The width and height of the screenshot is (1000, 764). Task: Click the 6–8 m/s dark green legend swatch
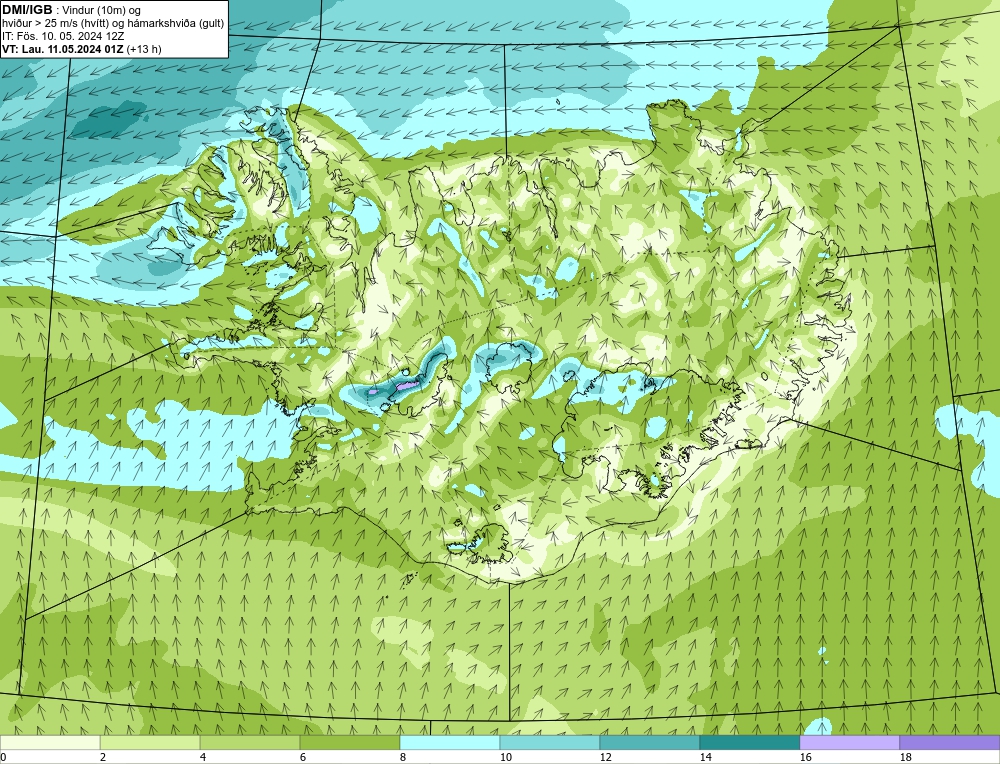350,742
